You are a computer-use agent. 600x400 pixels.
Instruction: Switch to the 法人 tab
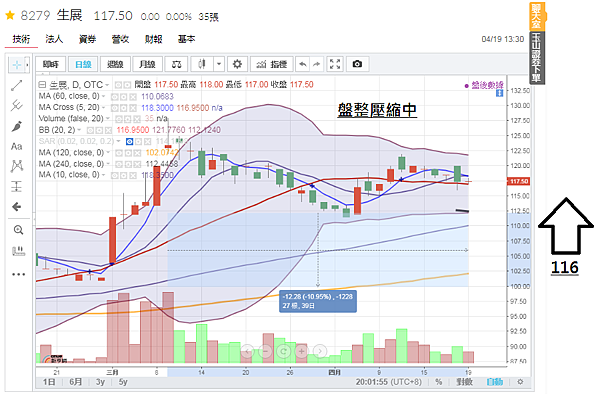coord(54,39)
